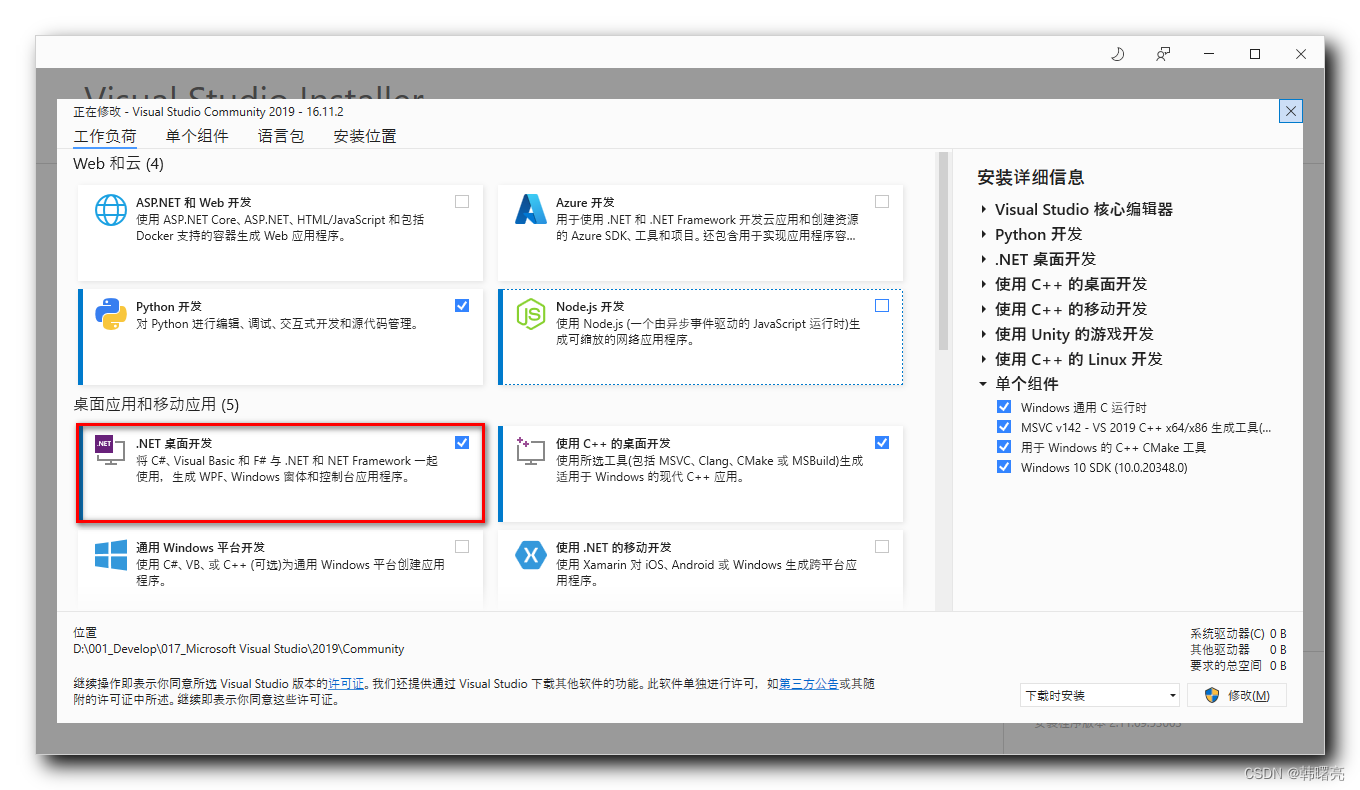This screenshot has height=790, width=1360.
Task: Click the 'Web 和云 (4)' section heading
Action: click(x=119, y=163)
